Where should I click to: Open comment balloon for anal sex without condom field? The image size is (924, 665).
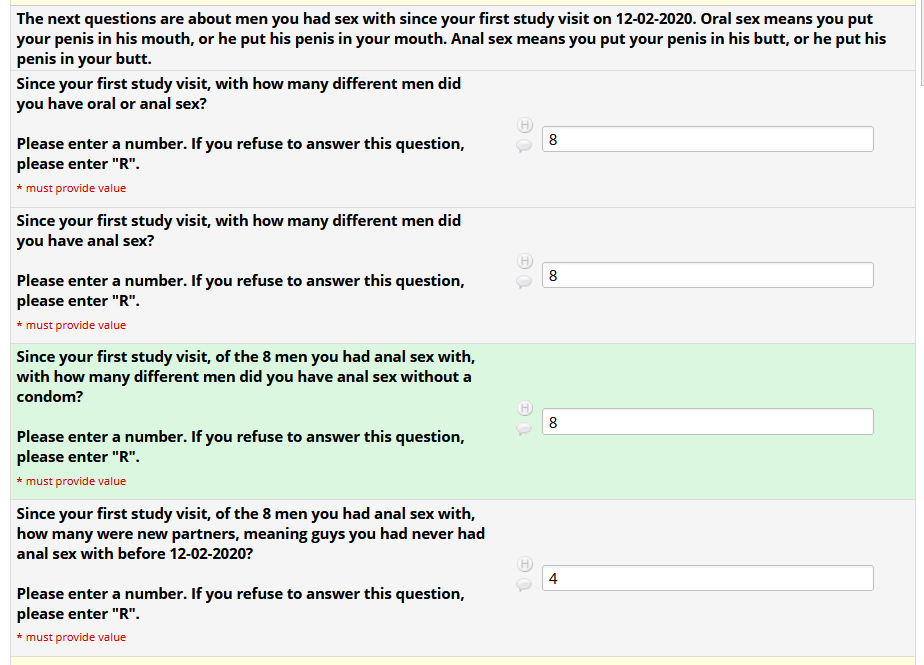524,429
